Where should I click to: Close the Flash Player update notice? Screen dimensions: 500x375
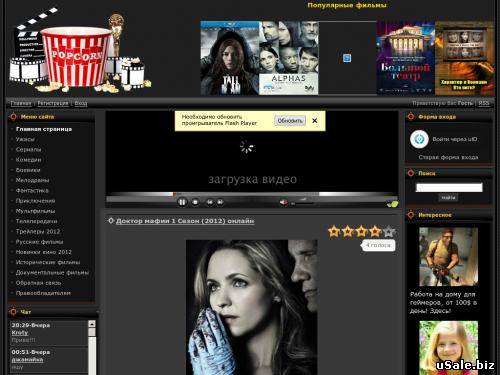(x=315, y=121)
